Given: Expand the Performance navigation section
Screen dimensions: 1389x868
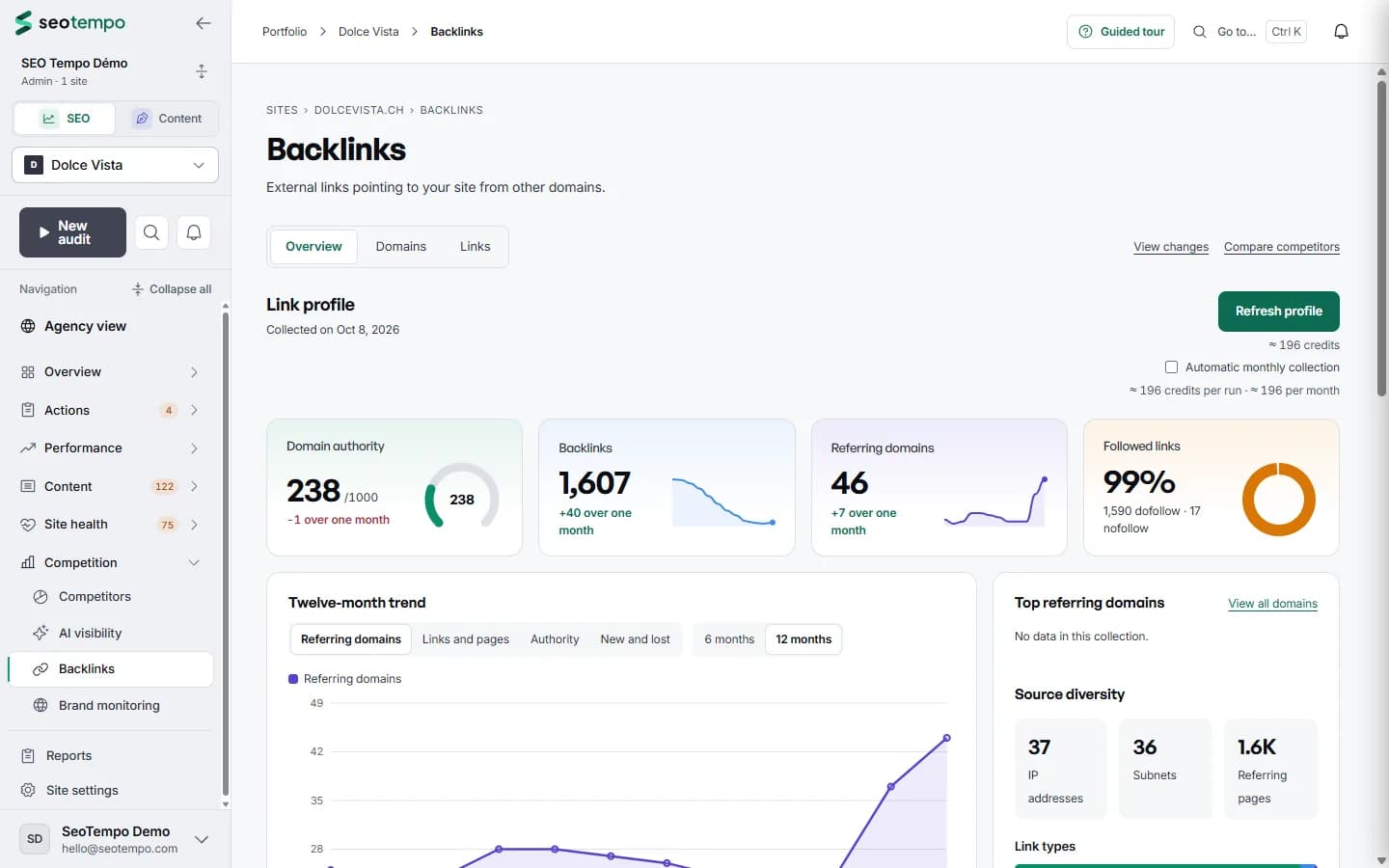Looking at the screenshot, I should pyautogui.click(x=194, y=448).
